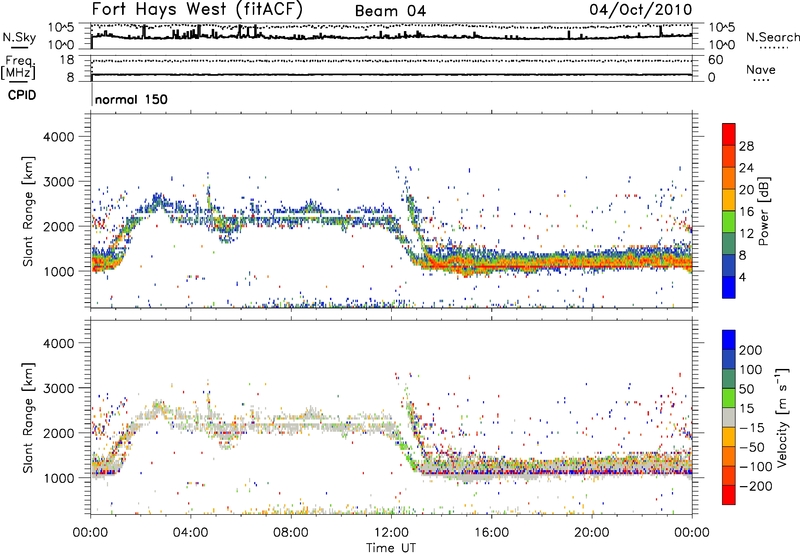
Task: Click the date "04/Oct/2010"
Action: pyautogui.click(x=640, y=10)
